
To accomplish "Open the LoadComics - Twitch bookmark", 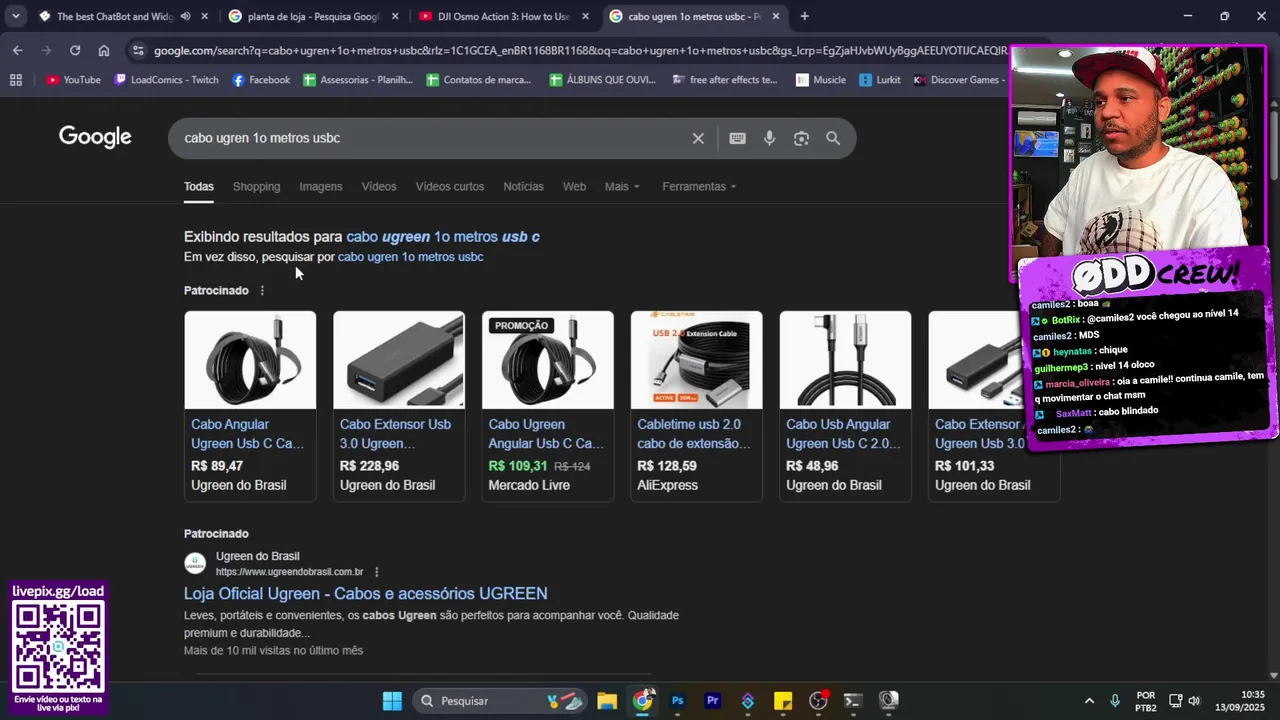I will click(x=166, y=80).
